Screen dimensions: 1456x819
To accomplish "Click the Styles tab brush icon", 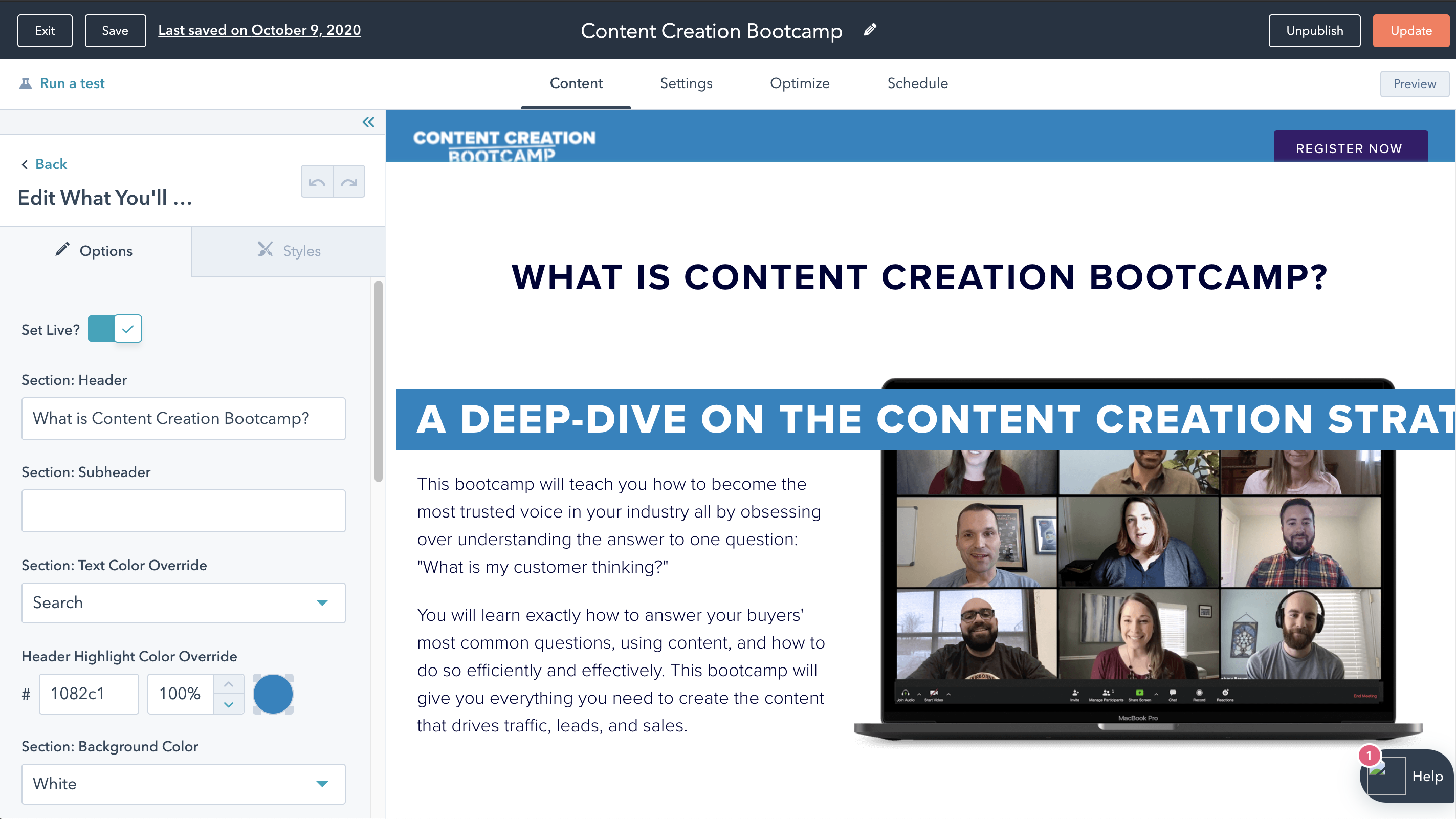I will (265, 249).
